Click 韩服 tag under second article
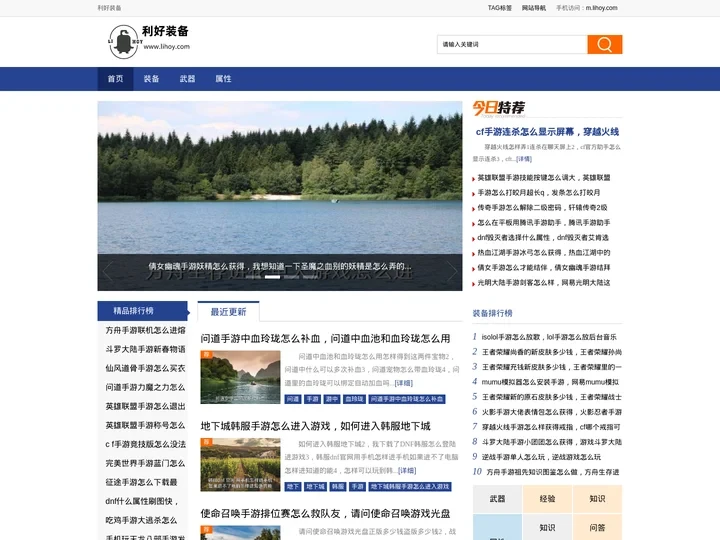The image size is (720, 540). 338,487
